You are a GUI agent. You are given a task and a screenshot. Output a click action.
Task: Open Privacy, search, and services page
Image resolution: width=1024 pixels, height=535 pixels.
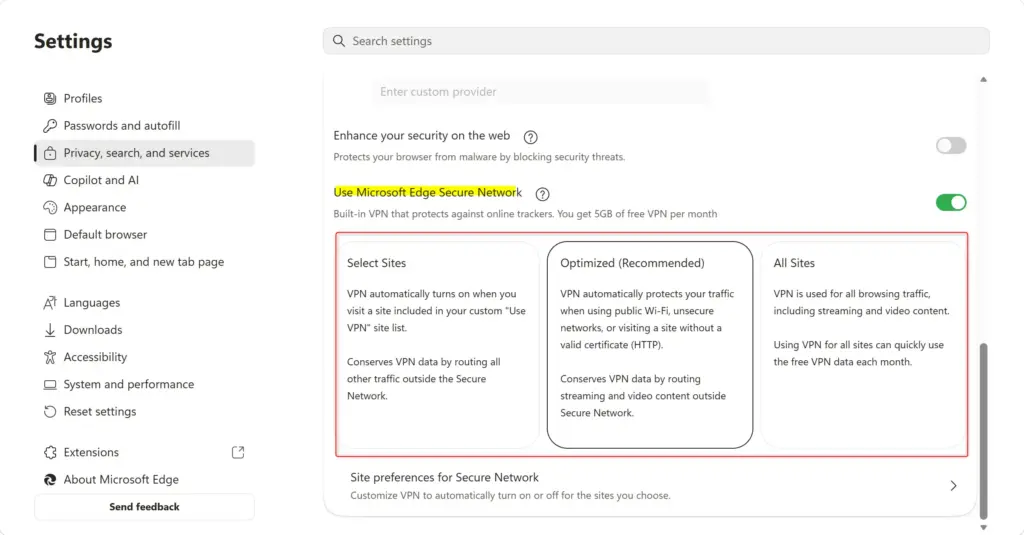point(144,153)
